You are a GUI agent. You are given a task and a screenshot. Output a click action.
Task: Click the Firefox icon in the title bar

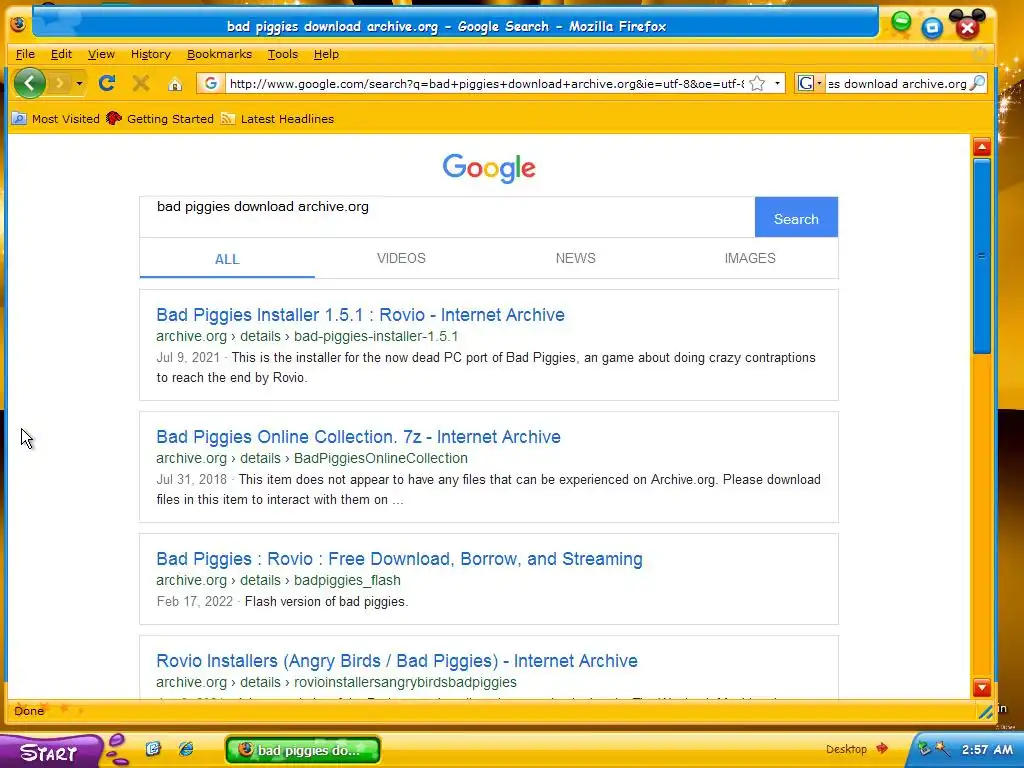pos(18,24)
